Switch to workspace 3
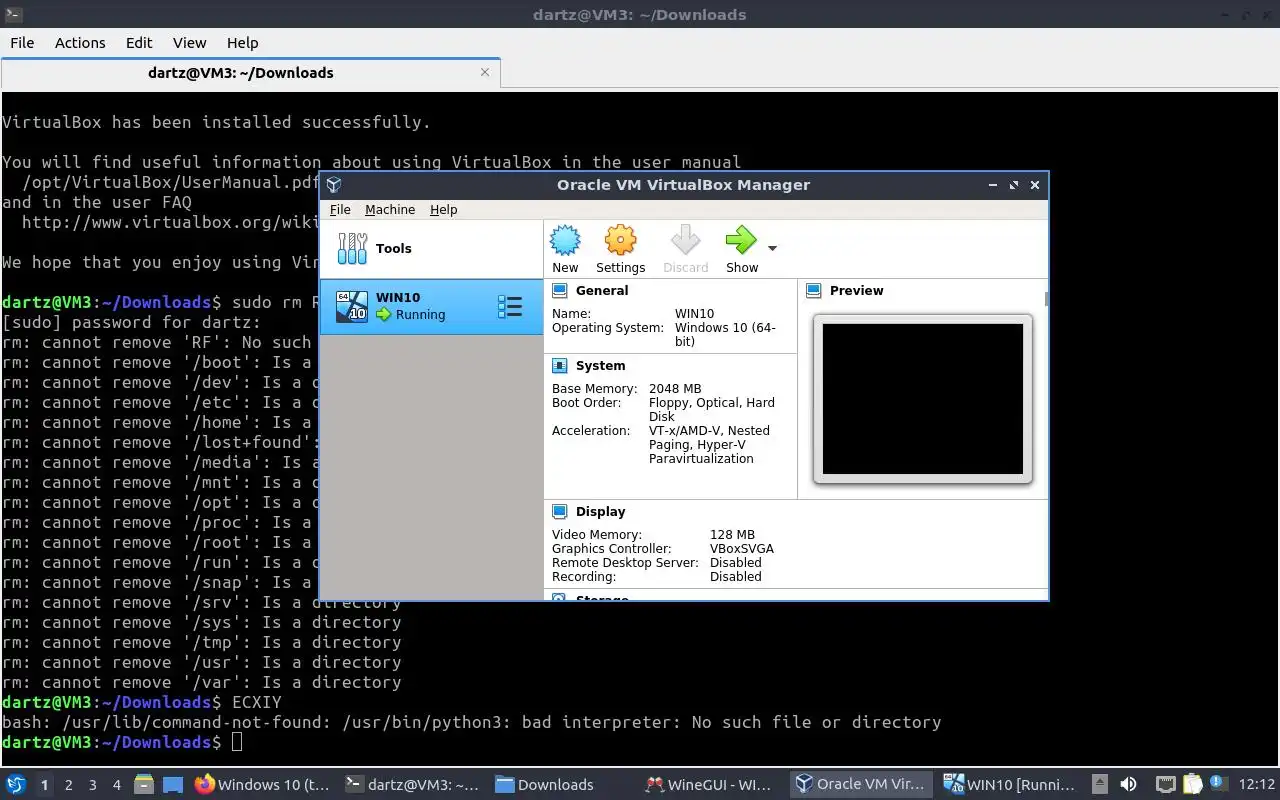This screenshot has width=1280, height=800. point(93,785)
